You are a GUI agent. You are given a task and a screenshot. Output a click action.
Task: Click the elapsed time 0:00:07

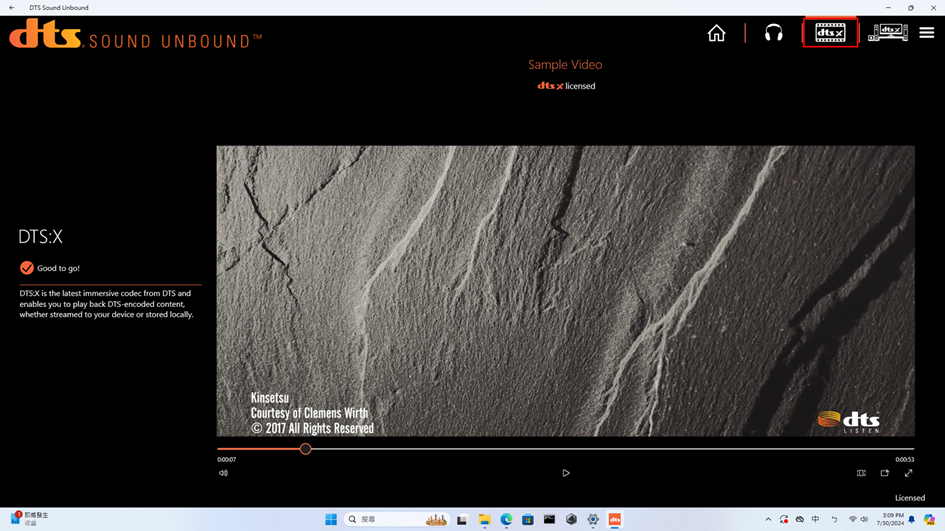(x=227, y=459)
